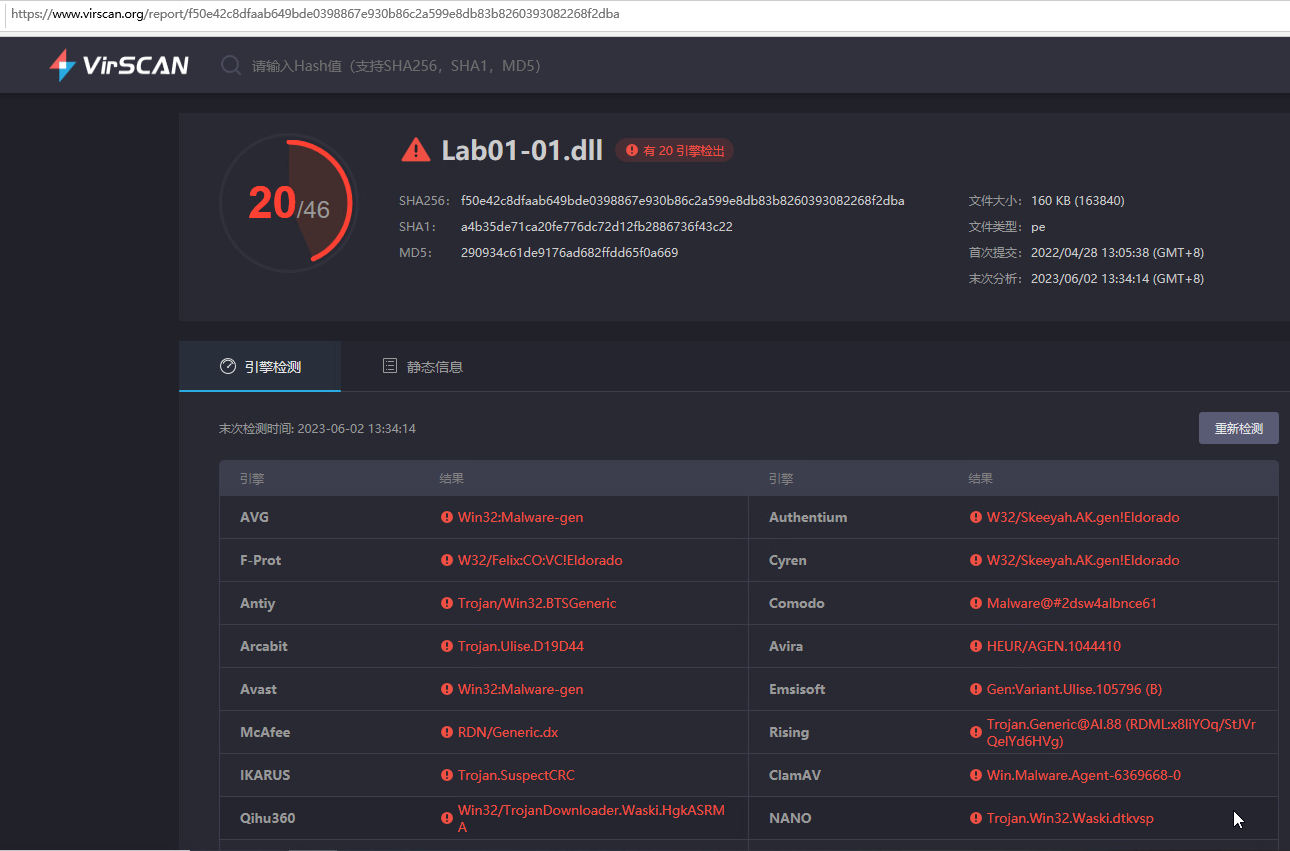Click the Cyren engine name
Viewport: 1290px width, 851px height.
coord(788,561)
